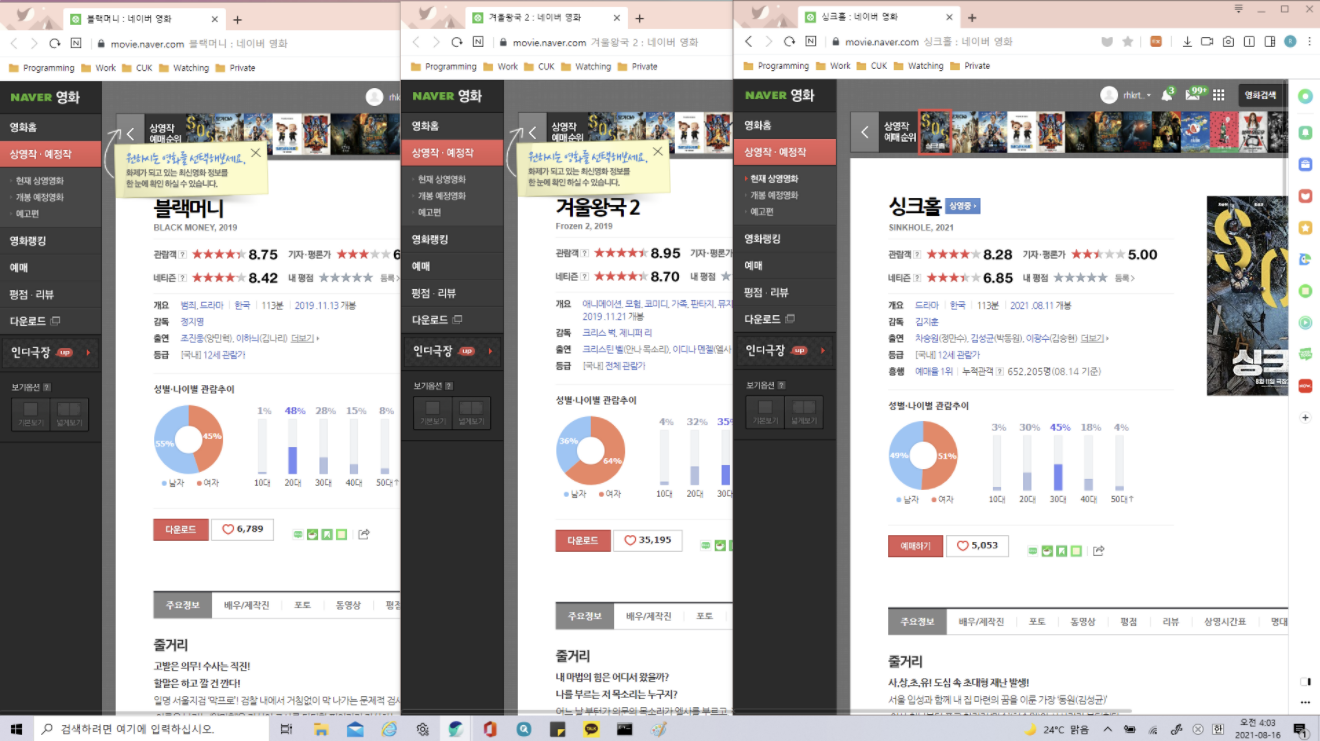Click the plus icon in the right sidebar panel
Image resolution: width=1320 pixels, height=741 pixels.
pos(1305,417)
